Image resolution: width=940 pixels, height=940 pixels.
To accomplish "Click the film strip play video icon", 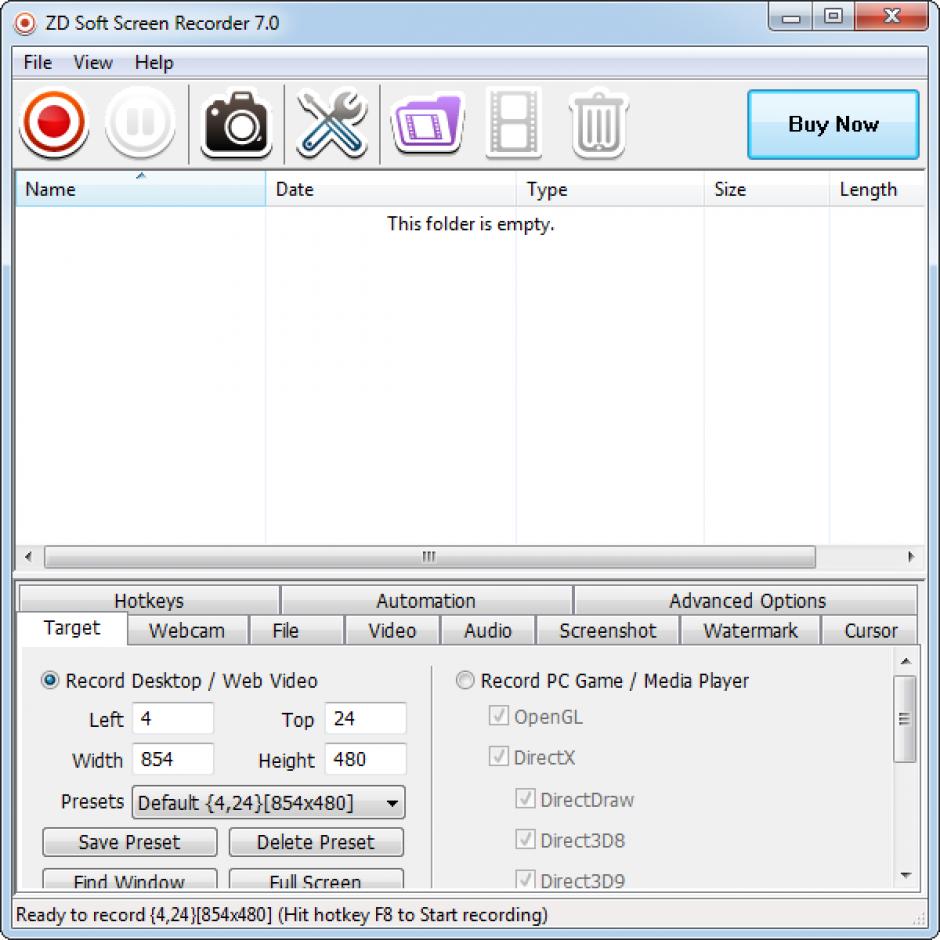I will point(514,123).
